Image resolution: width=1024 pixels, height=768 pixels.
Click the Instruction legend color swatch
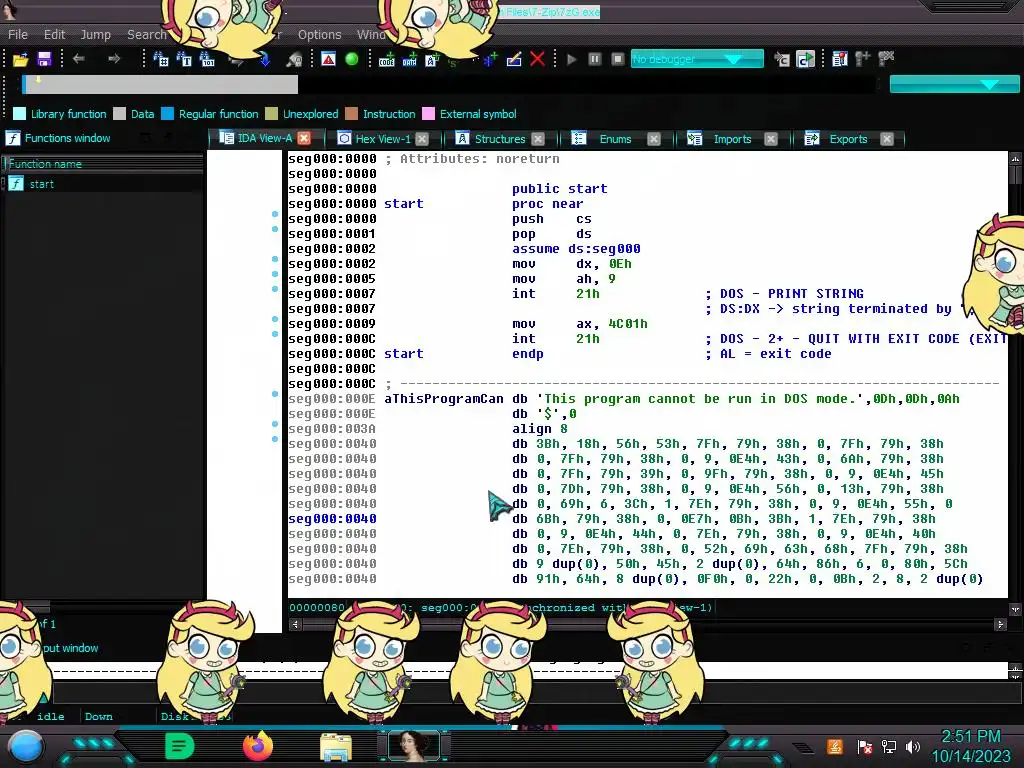[x=351, y=114]
